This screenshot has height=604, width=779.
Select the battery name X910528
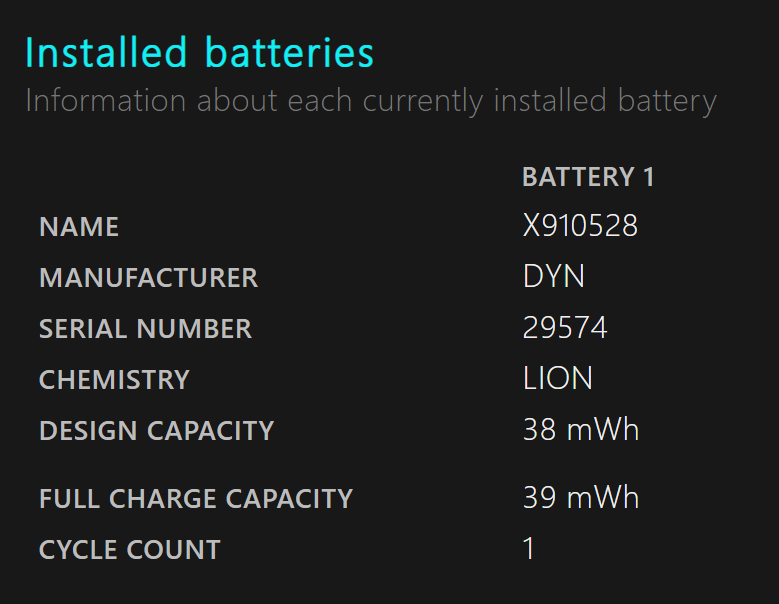(x=580, y=226)
